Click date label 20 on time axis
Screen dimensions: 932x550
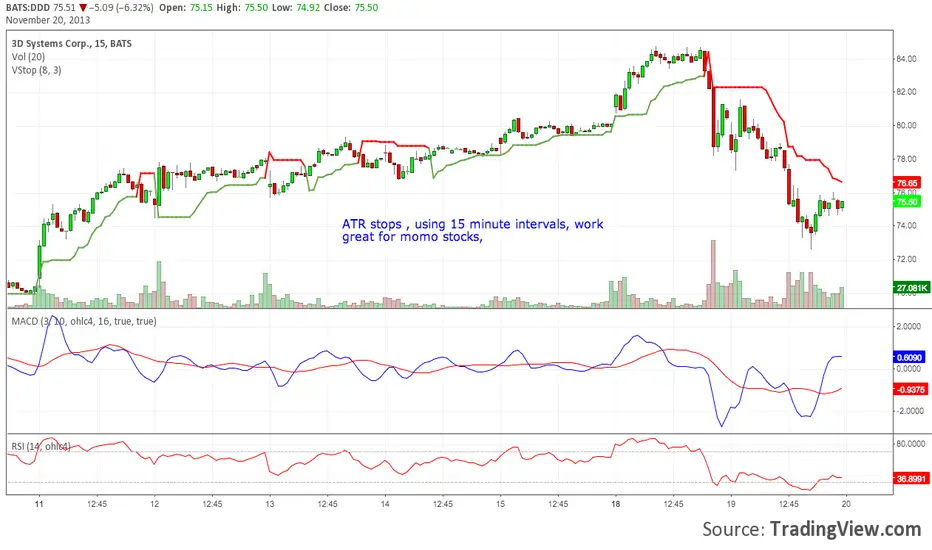point(846,504)
